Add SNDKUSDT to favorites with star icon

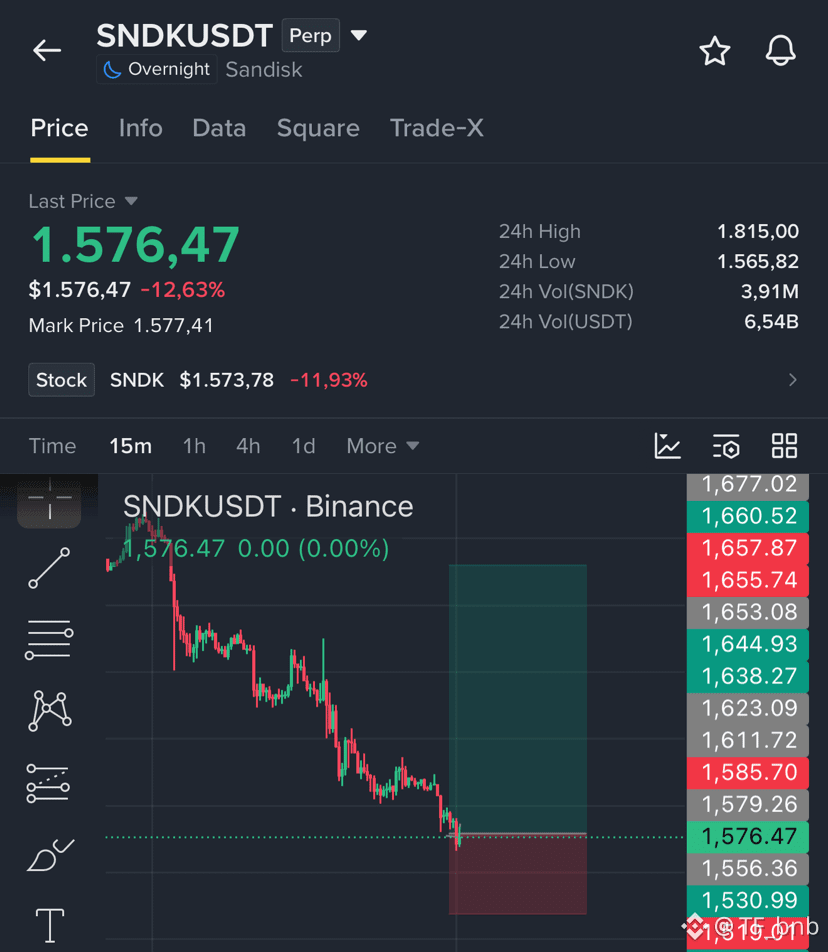pyautogui.click(x=714, y=51)
